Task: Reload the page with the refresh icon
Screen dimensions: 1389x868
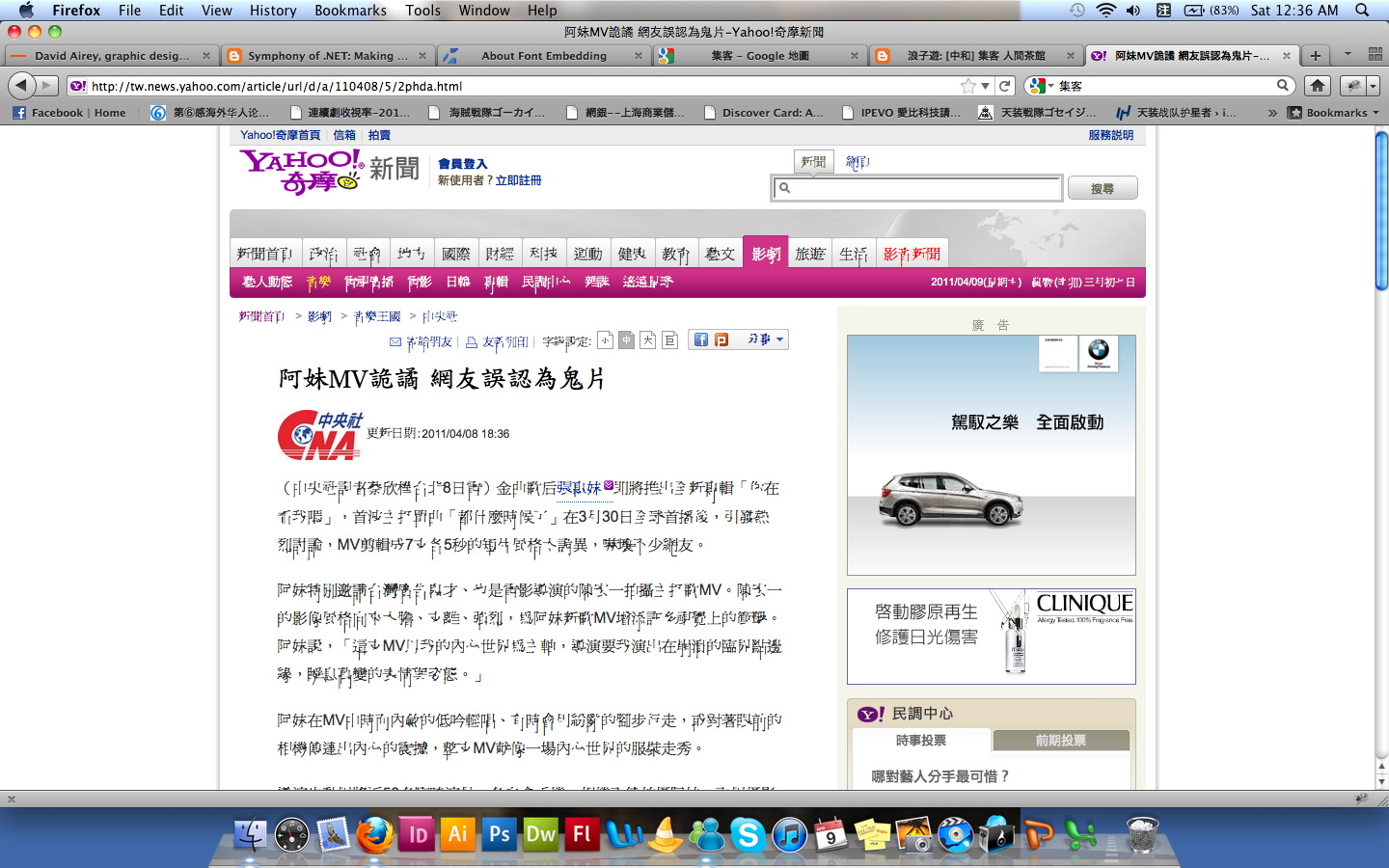Action: pos(1005,86)
